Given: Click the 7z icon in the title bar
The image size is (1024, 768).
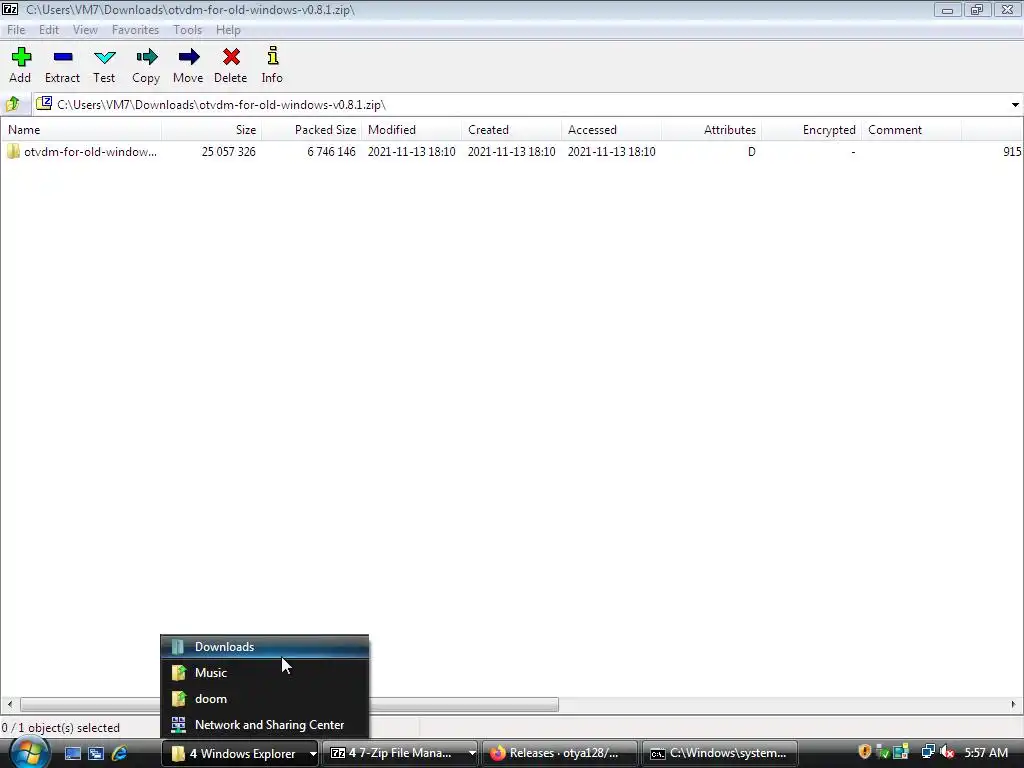Looking at the screenshot, I should (10, 9).
